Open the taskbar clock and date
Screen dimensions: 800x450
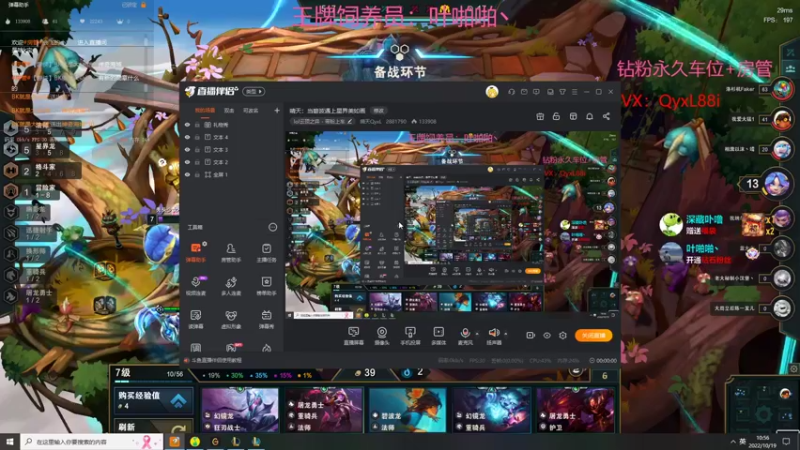[x=763, y=441]
